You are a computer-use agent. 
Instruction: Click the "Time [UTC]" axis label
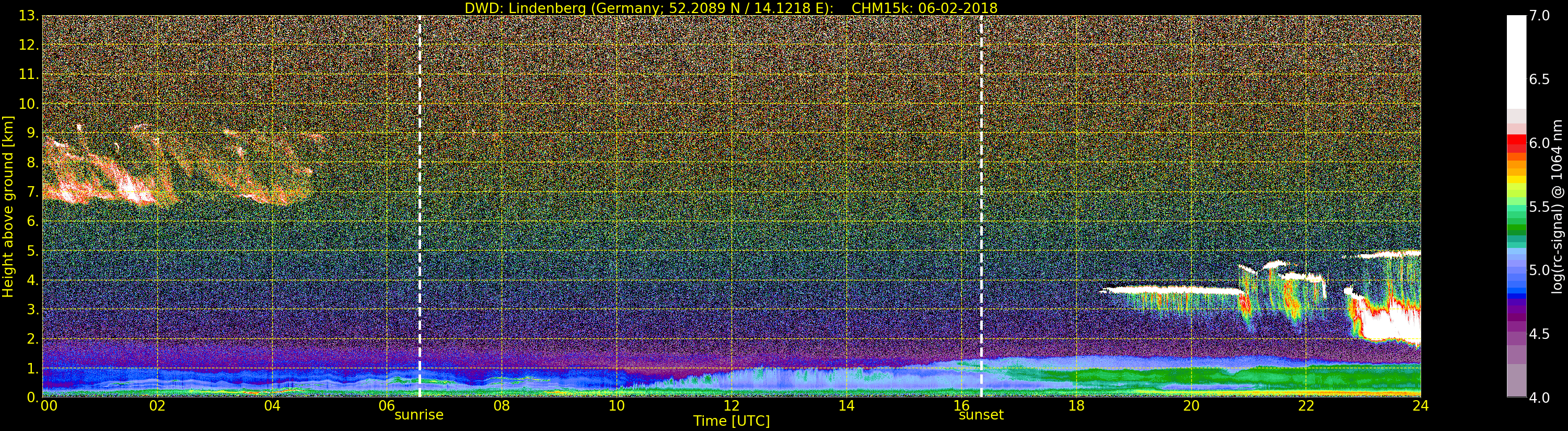(x=731, y=421)
